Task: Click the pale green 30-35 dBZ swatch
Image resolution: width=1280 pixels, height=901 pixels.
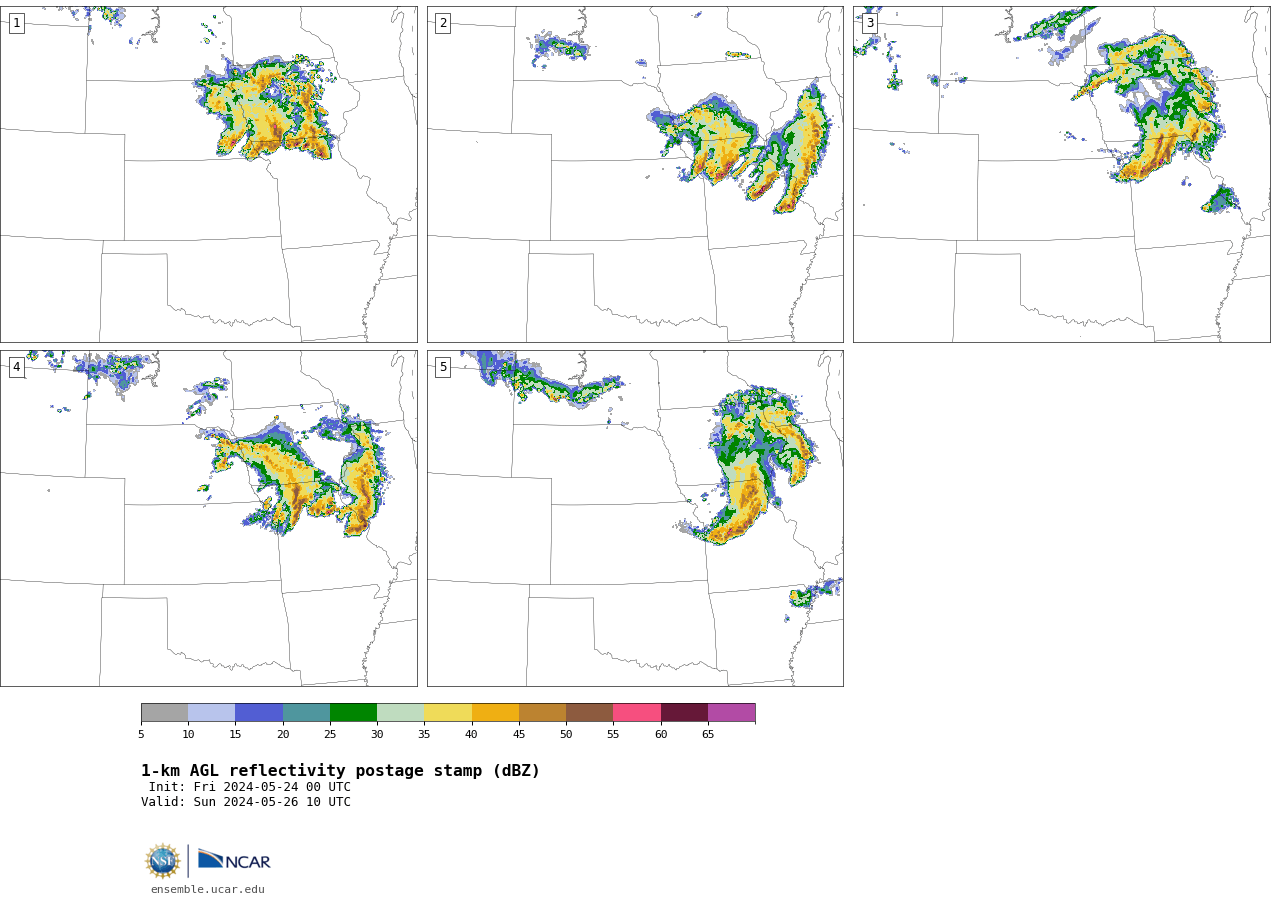Action: tap(400, 713)
